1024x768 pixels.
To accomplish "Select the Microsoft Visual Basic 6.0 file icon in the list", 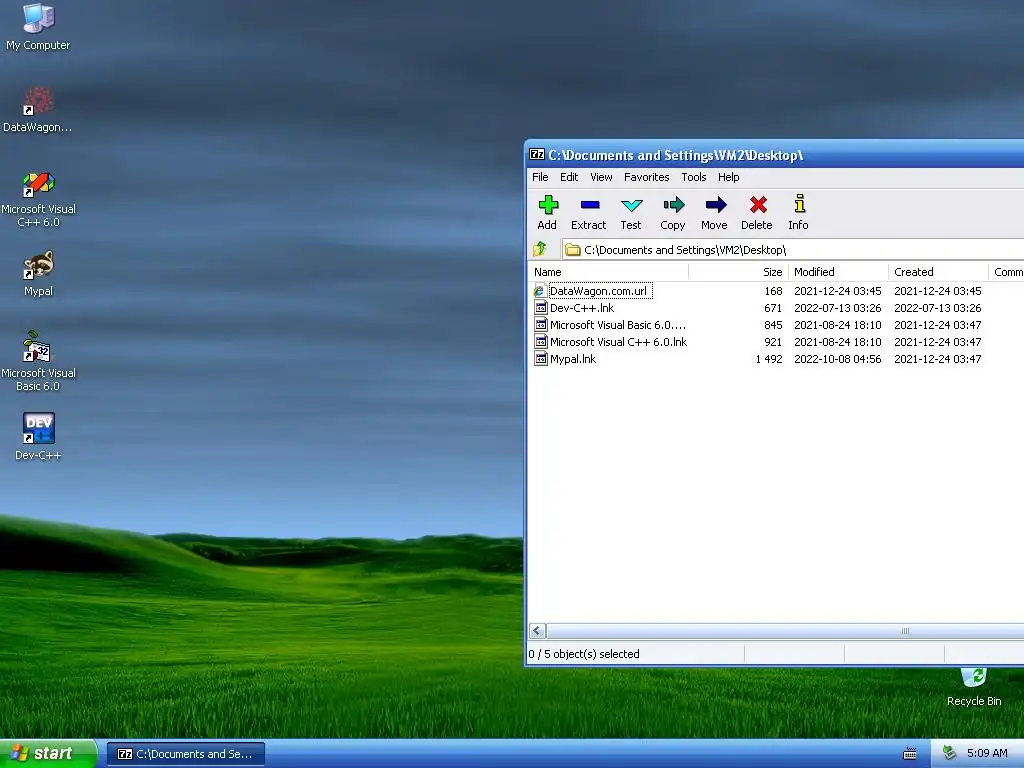I will click(541, 325).
